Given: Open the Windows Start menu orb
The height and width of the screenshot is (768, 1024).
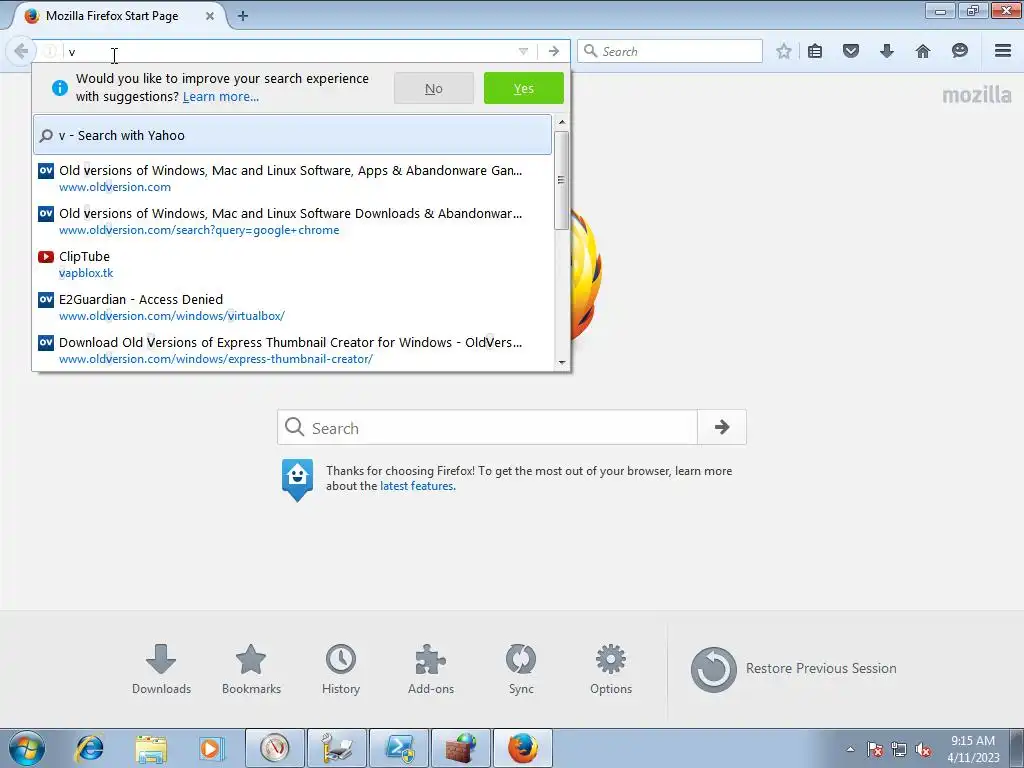Looking at the screenshot, I should point(27,748).
